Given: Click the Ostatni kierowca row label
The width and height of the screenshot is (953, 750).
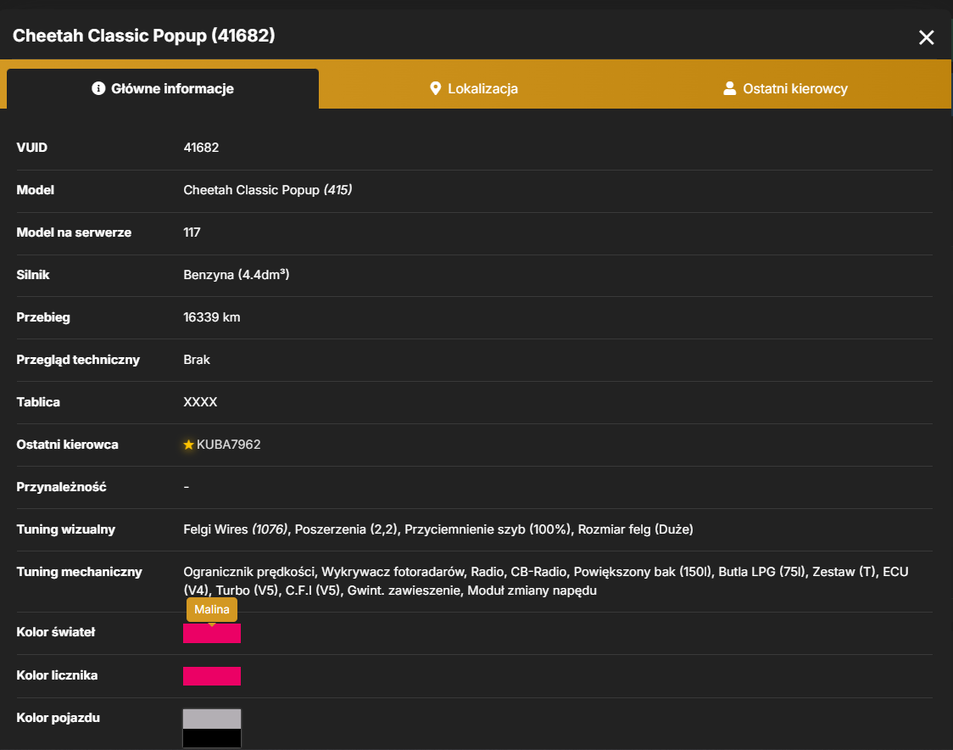Looking at the screenshot, I should pos(67,444).
